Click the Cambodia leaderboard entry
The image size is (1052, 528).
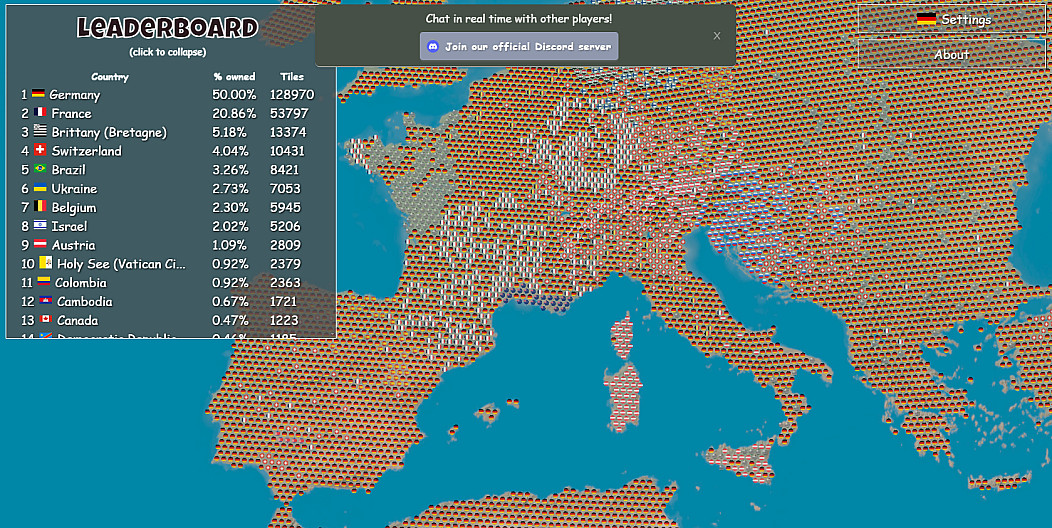click(84, 302)
